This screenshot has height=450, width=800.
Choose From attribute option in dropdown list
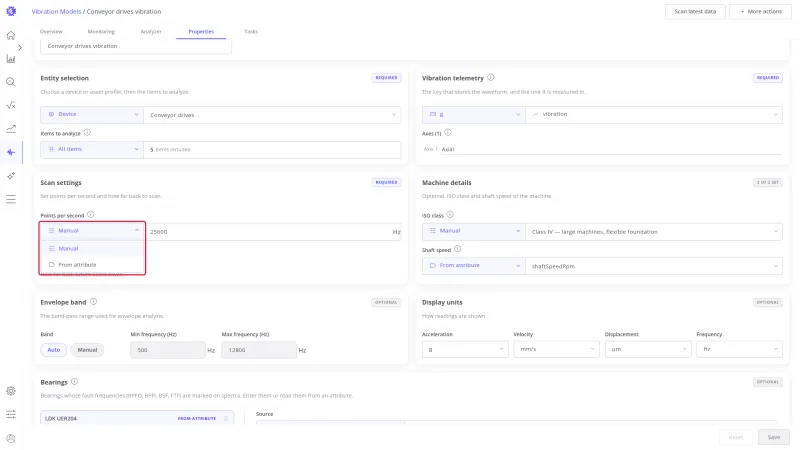(x=92, y=265)
